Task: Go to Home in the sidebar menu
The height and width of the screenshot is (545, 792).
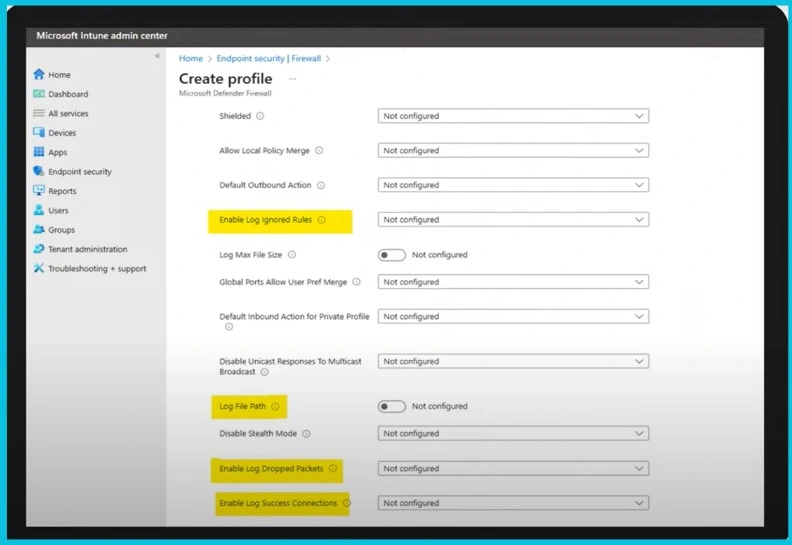Action: pos(60,75)
